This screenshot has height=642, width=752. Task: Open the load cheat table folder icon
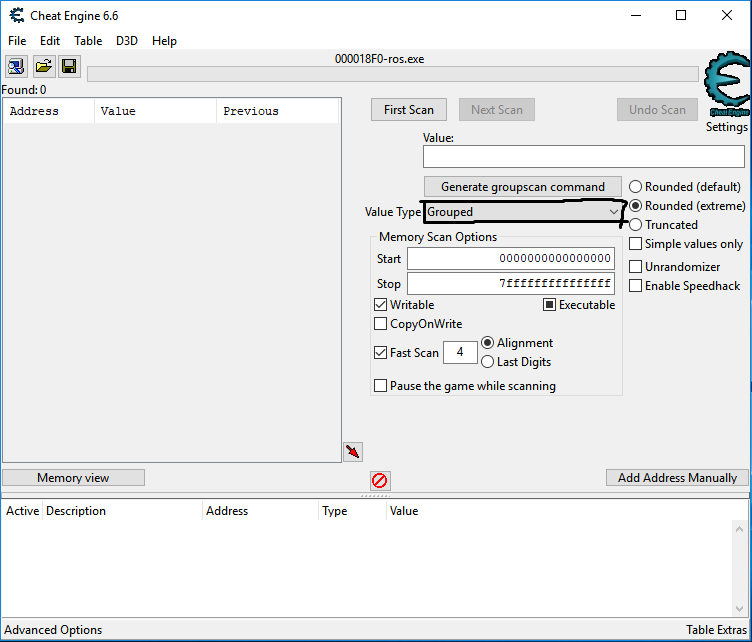tap(44, 66)
